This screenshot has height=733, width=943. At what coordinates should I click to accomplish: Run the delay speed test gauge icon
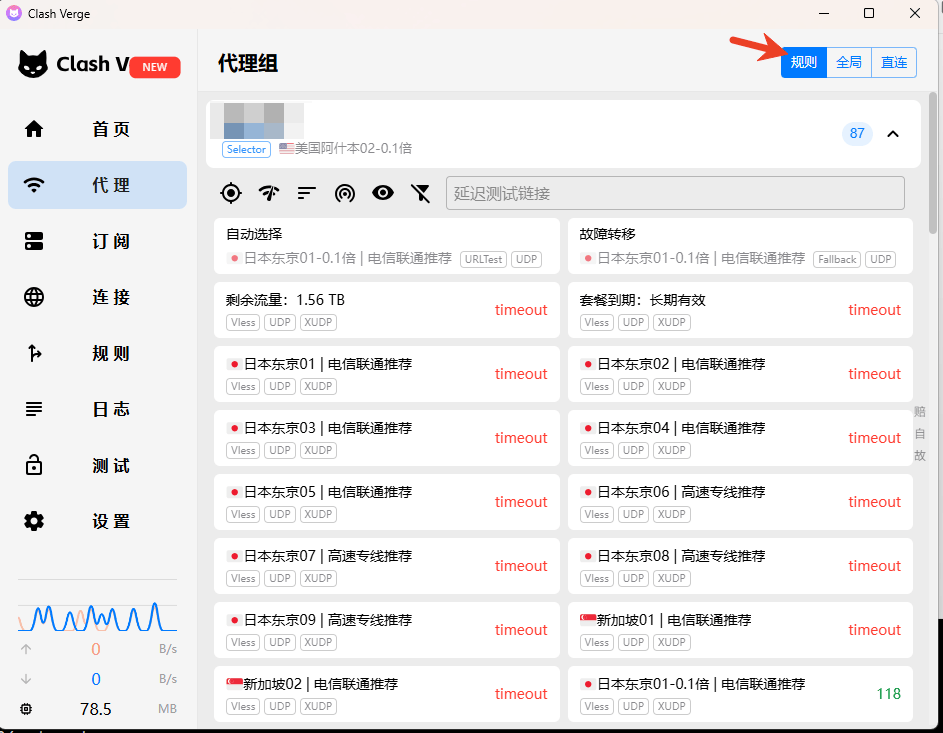[269, 193]
